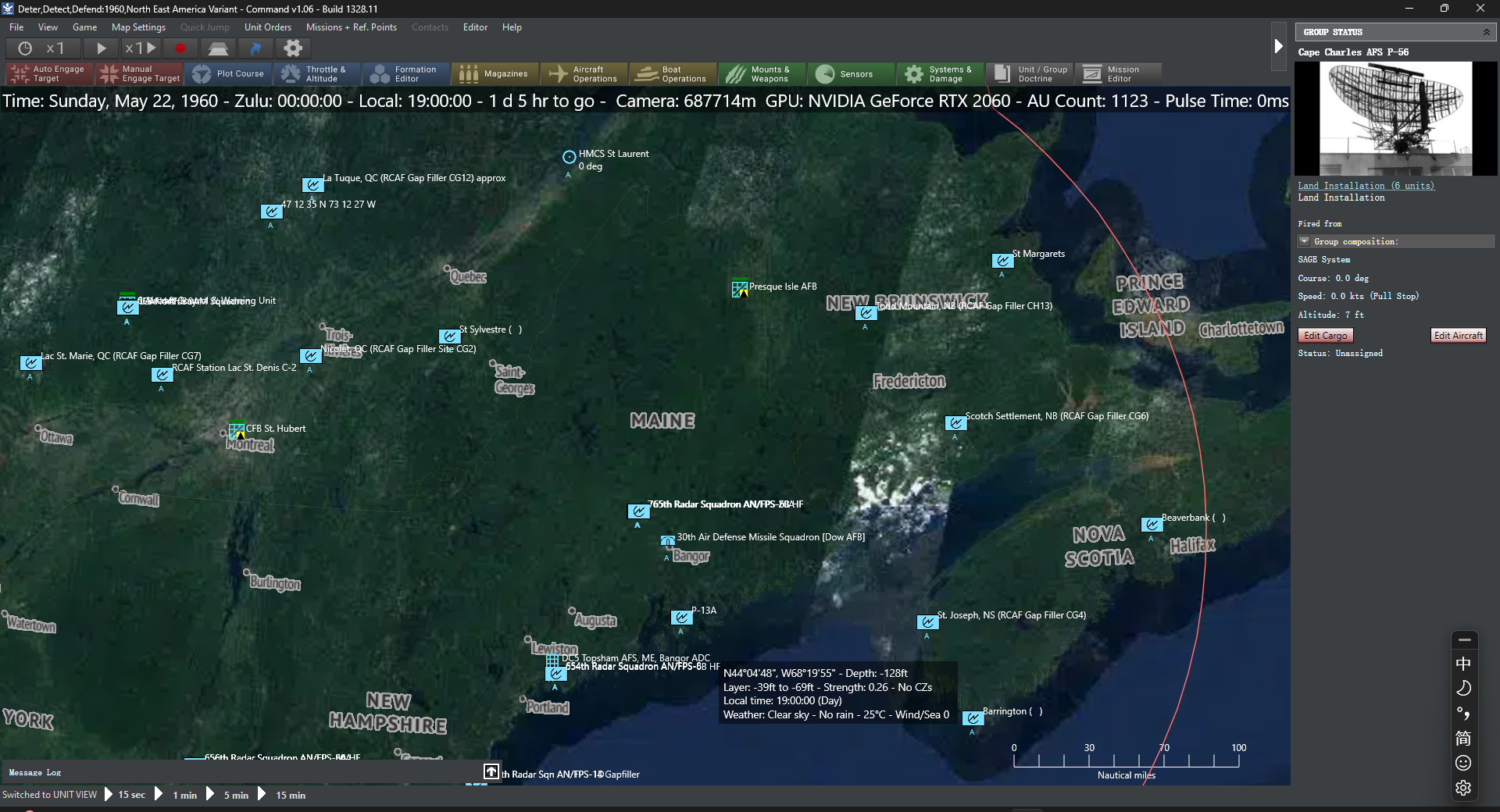Viewport: 1500px width, 812px height.
Task: Select the St Sylvestre unit icon
Action: coord(449,337)
